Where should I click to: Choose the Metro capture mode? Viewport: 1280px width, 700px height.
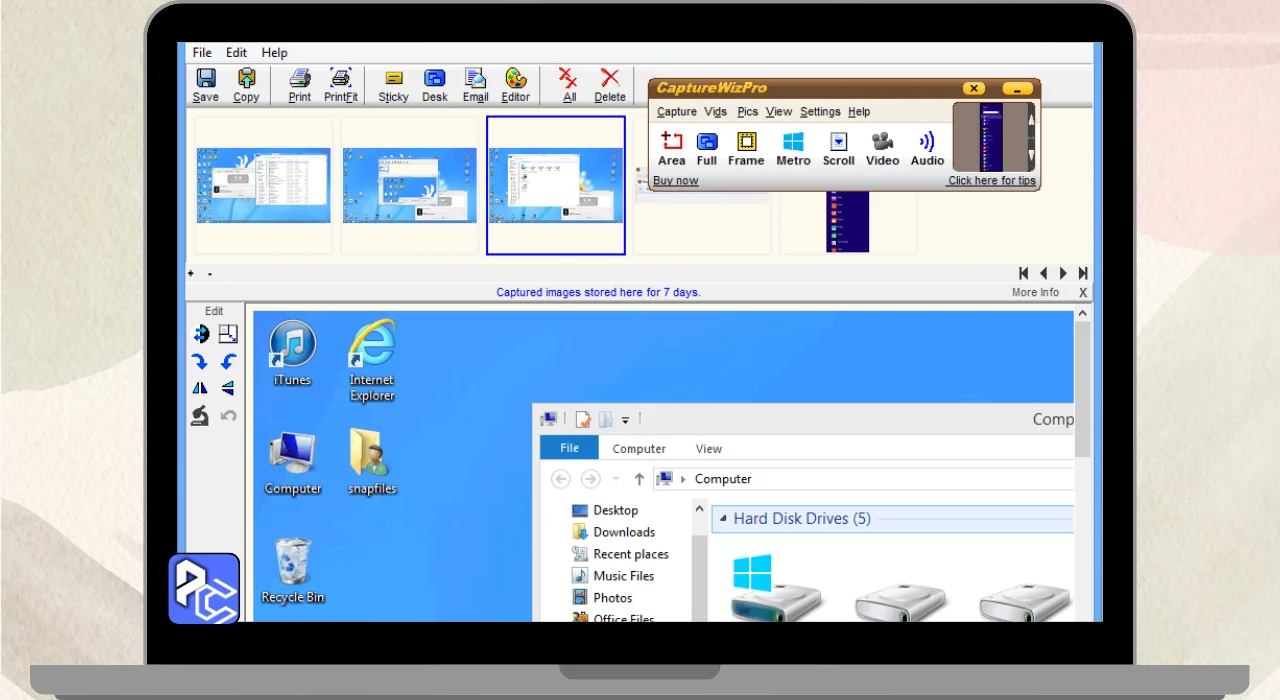click(793, 148)
